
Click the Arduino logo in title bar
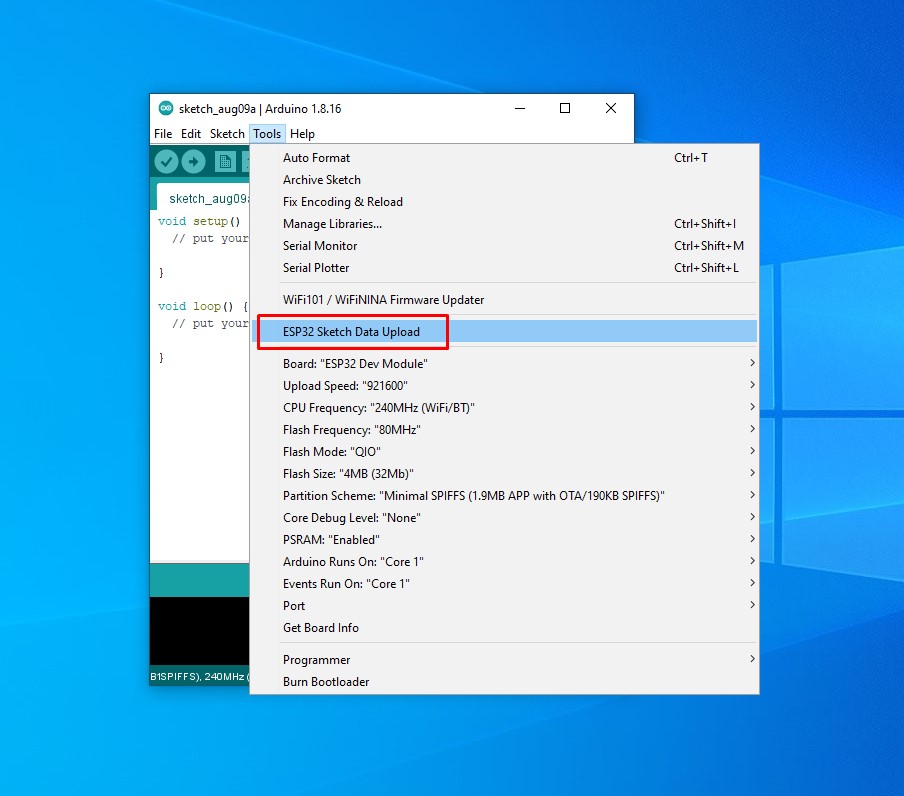(166, 108)
